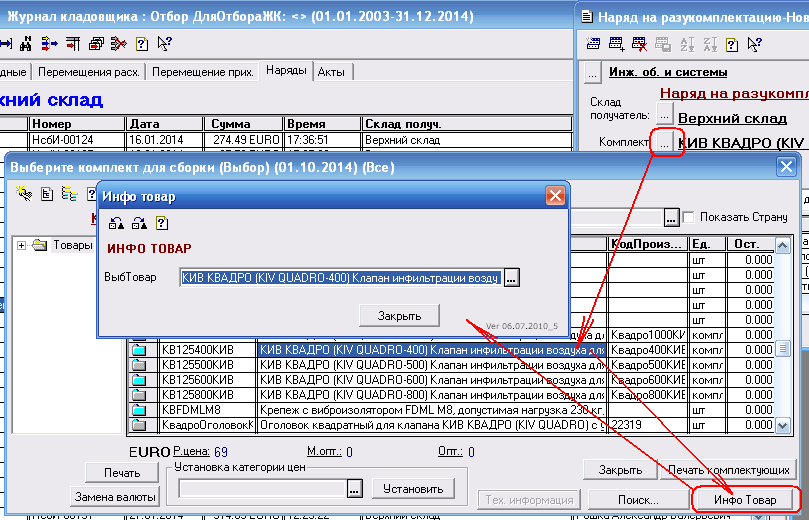Click the Инфо Товар button
The width and height of the screenshot is (809, 520).
[745, 499]
